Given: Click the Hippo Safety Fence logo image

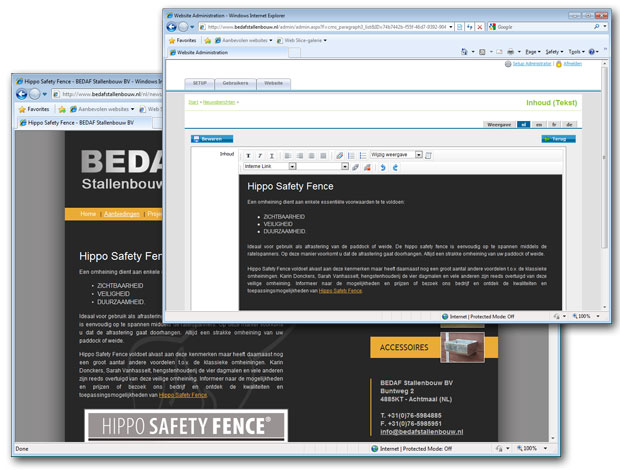Looking at the screenshot, I should coord(186,426).
